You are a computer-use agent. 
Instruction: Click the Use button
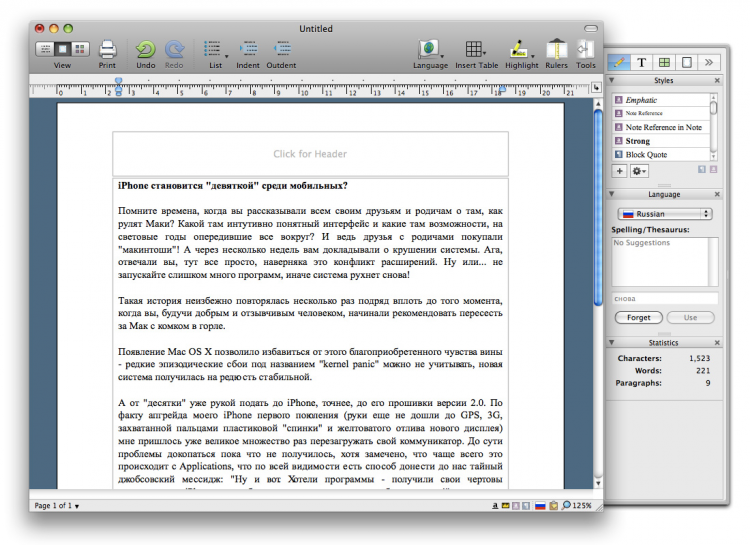tap(690, 317)
